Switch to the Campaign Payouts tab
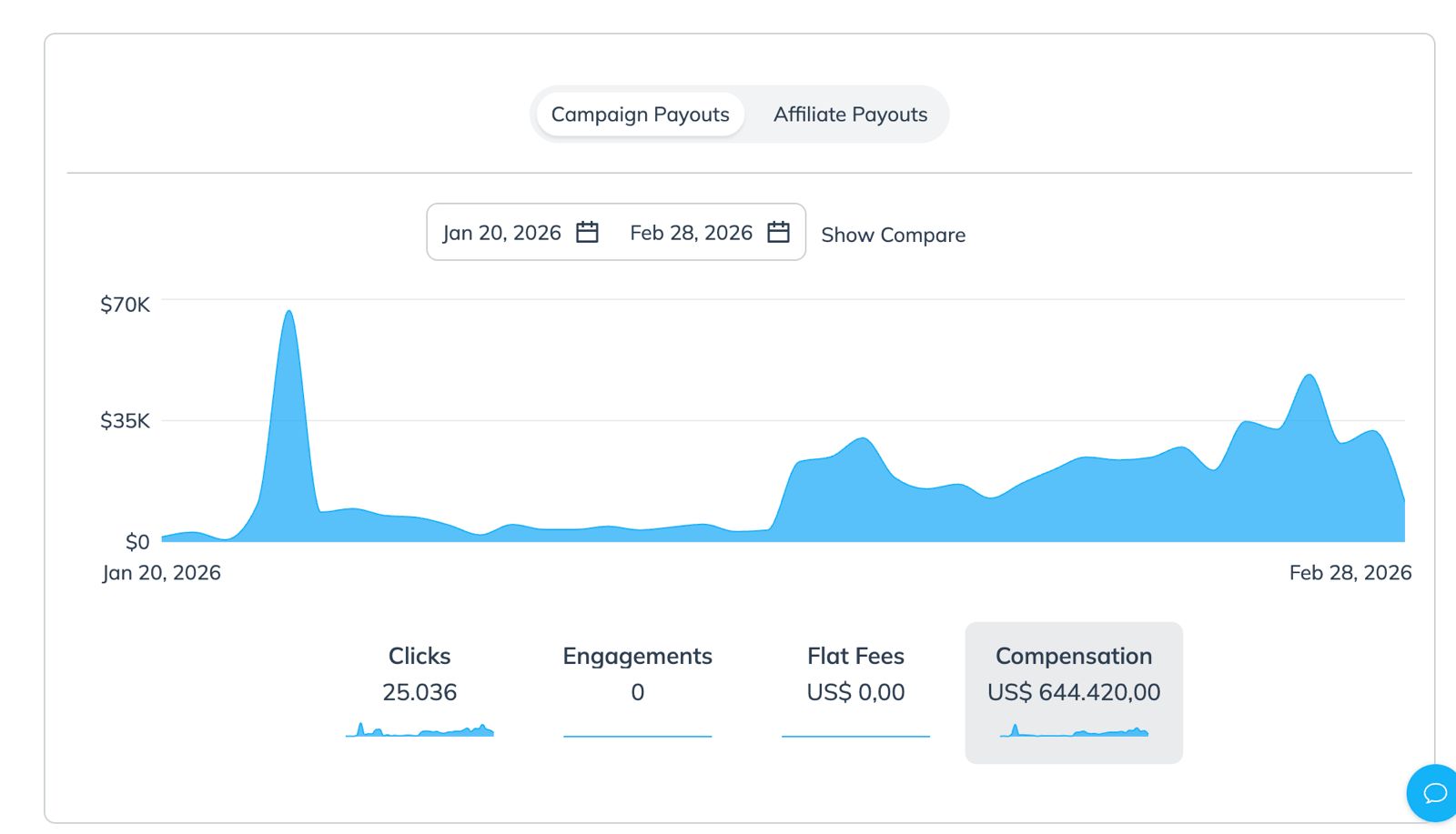1456x834 pixels. point(640,115)
